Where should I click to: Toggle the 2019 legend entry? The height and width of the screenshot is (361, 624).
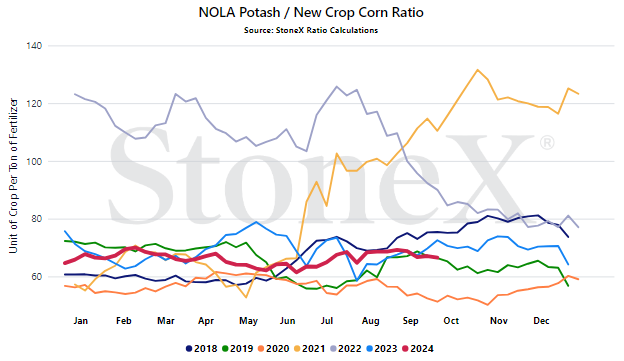tap(238, 349)
